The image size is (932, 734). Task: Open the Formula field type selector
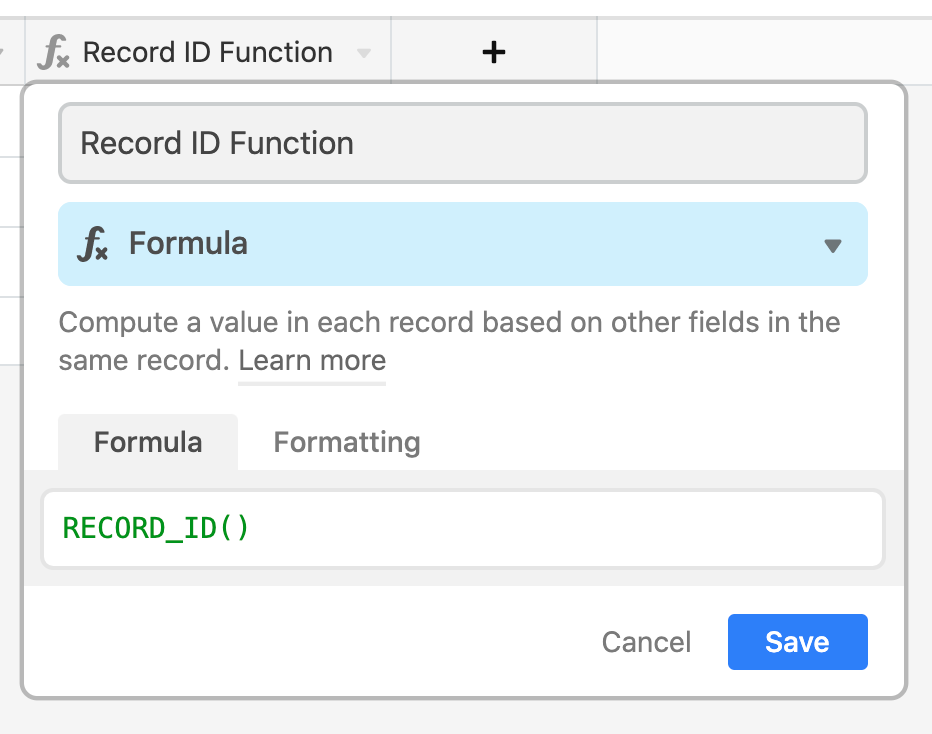pyautogui.click(x=463, y=244)
